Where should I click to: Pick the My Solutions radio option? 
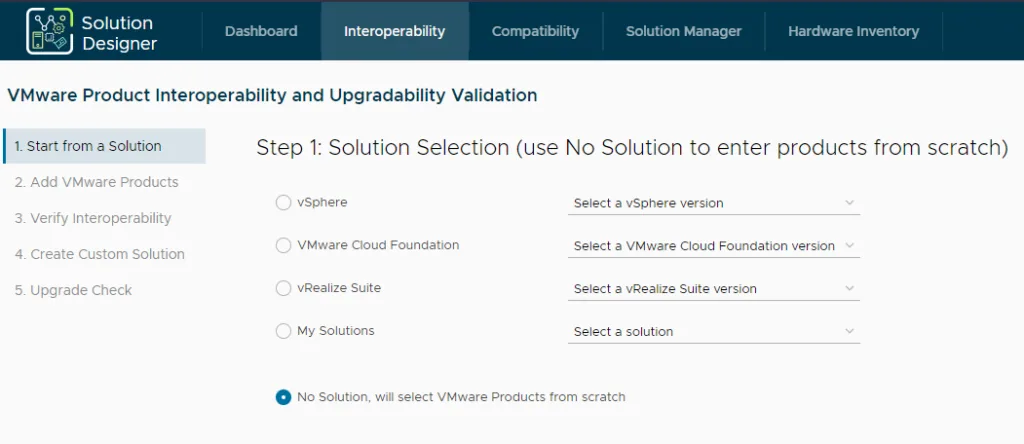pyautogui.click(x=283, y=332)
